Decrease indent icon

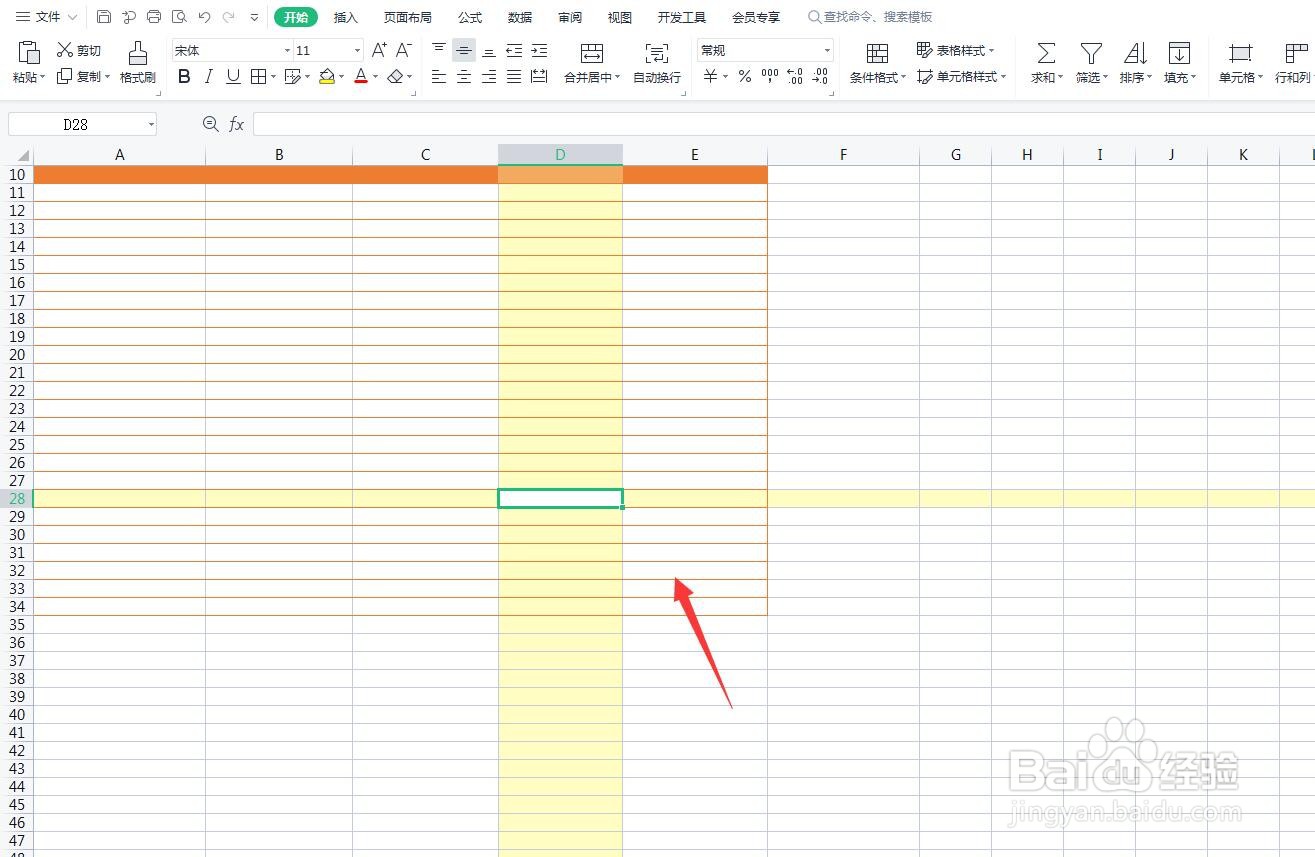click(x=514, y=50)
